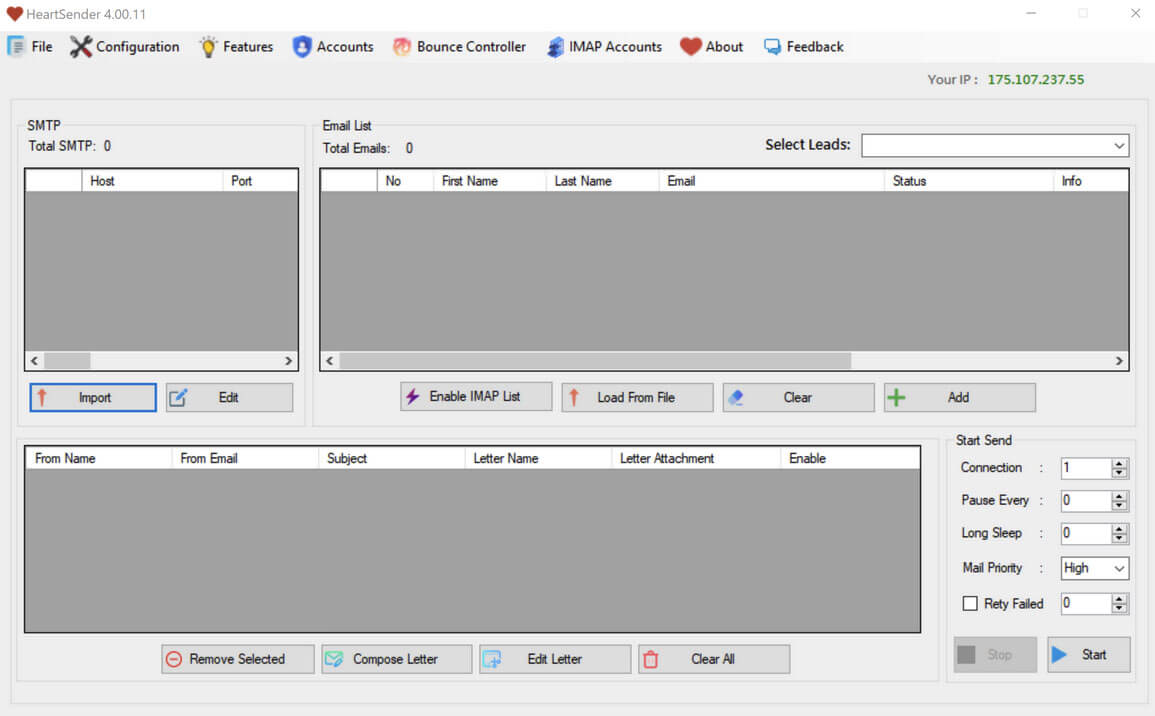This screenshot has height=716, width=1155.
Task: Click Clear All letters button
Action: (x=714, y=659)
